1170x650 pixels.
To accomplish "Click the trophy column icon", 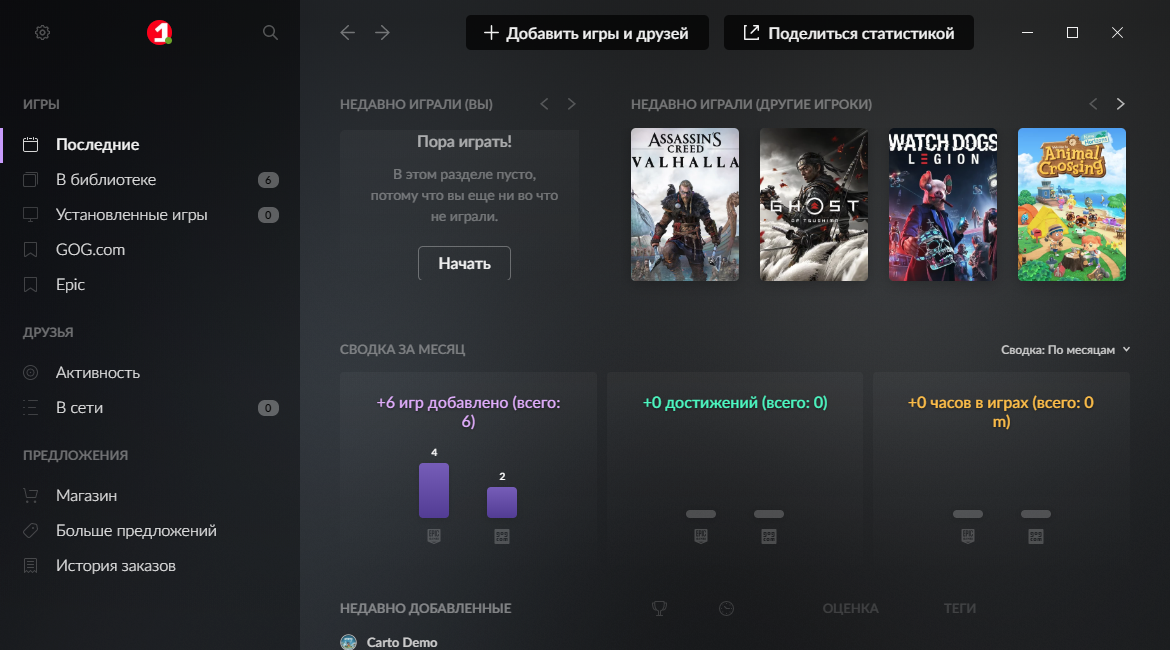I will click(660, 608).
